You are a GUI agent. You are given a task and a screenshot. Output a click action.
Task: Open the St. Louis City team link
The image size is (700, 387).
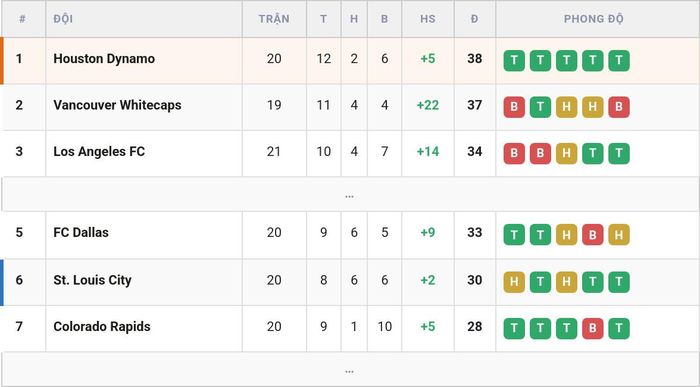92,280
